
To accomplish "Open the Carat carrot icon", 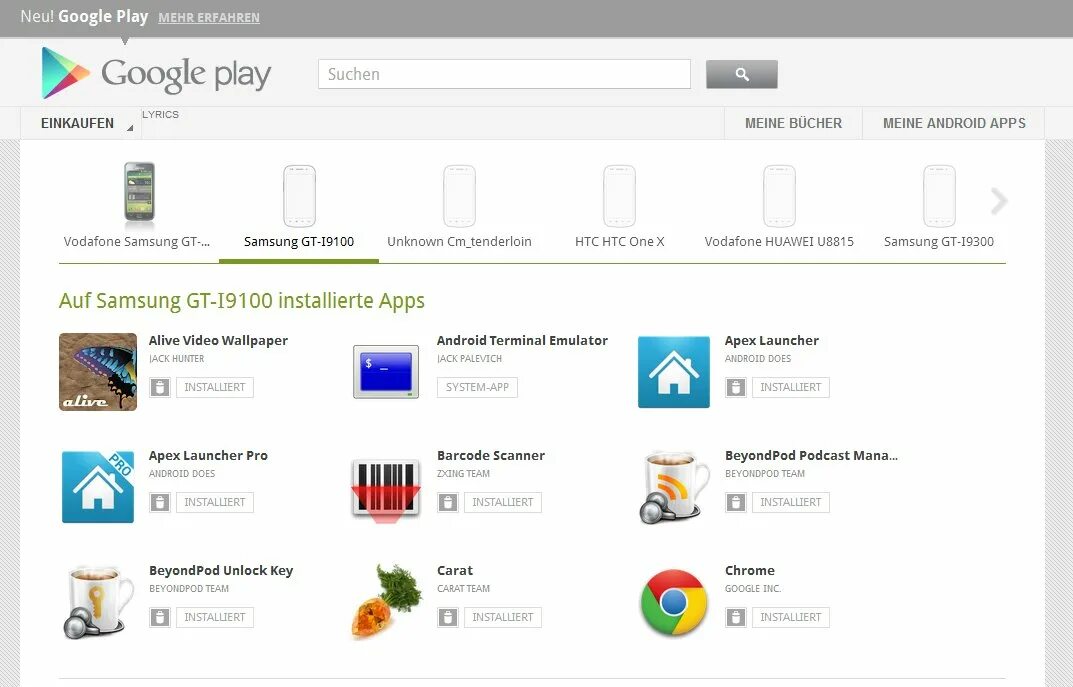I will tap(386, 601).
